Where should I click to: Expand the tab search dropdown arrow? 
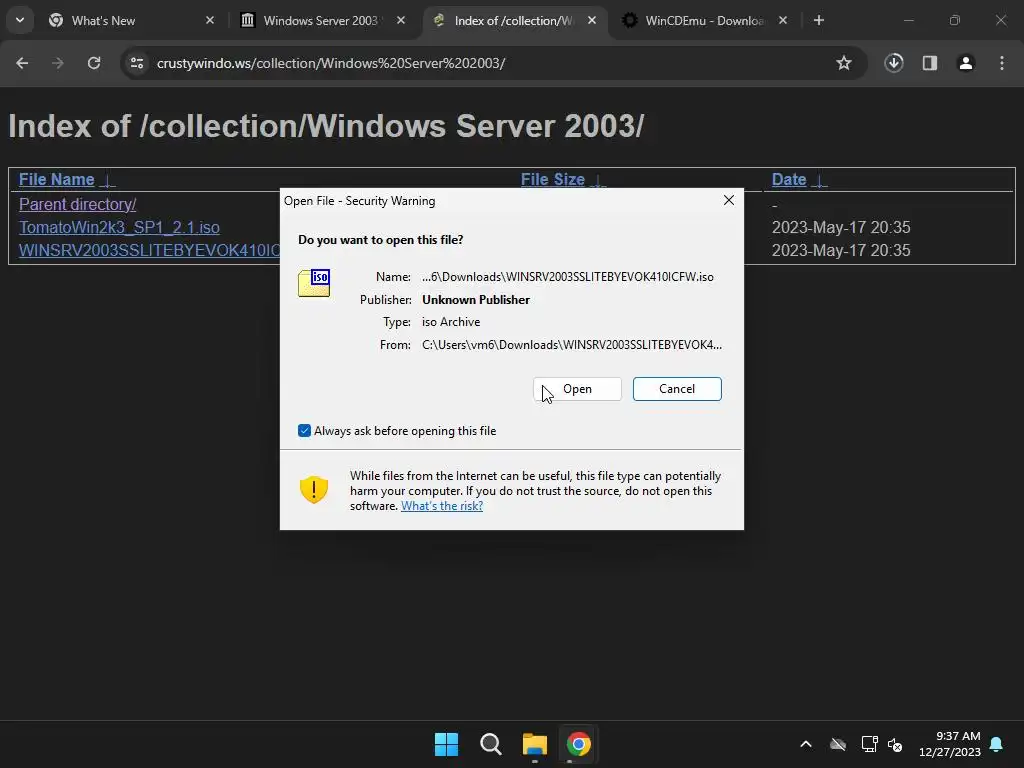[20, 20]
